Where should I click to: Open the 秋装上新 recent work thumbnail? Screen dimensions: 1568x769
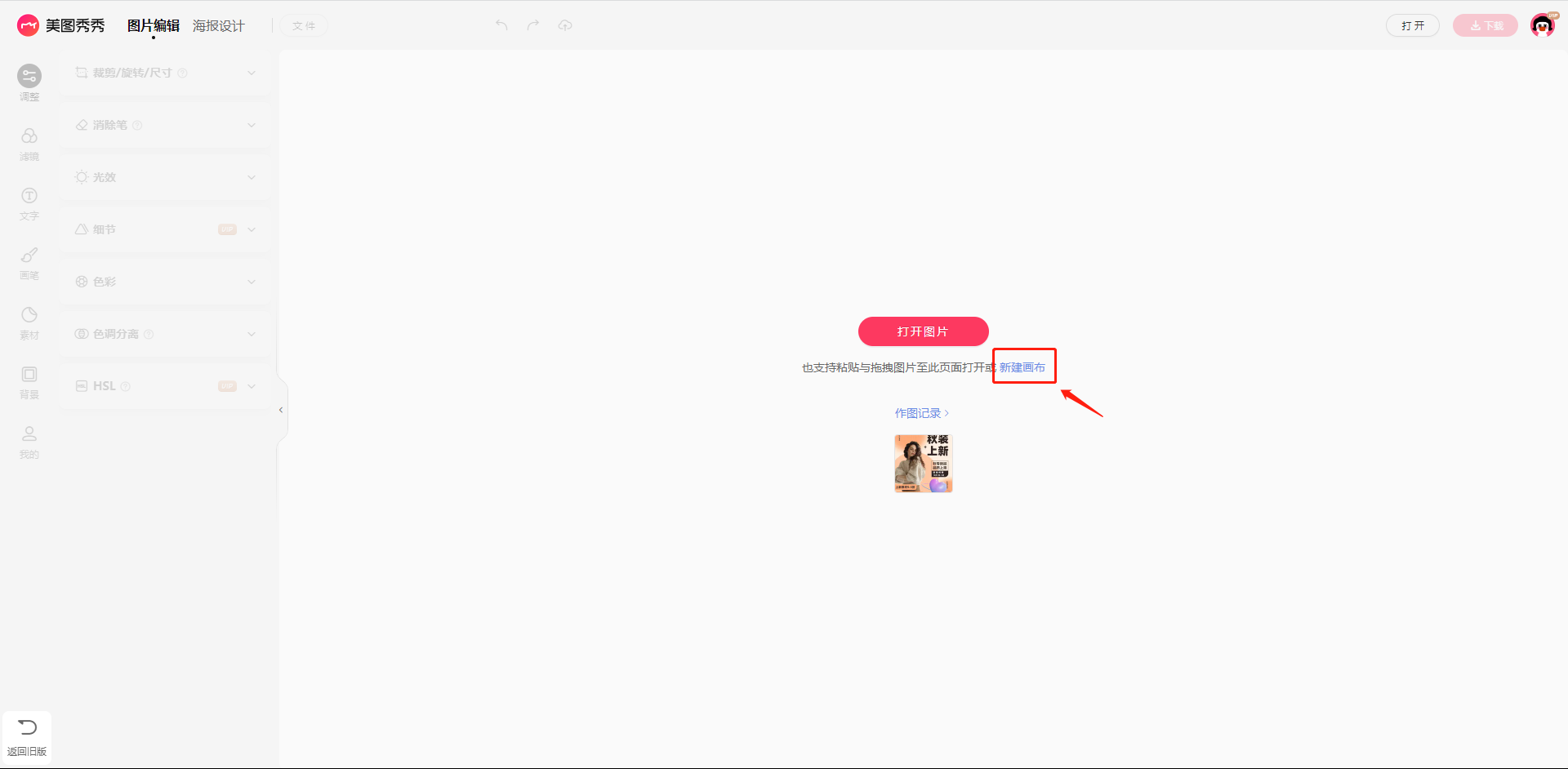(x=924, y=464)
